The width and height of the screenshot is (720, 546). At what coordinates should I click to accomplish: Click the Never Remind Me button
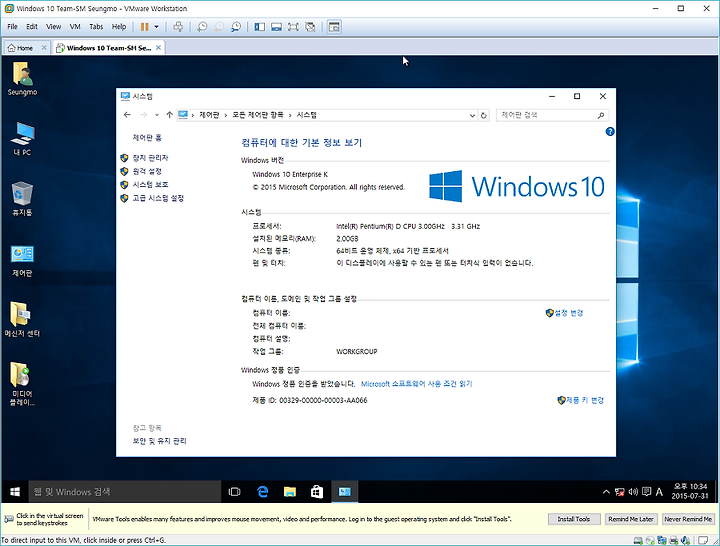(688, 519)
